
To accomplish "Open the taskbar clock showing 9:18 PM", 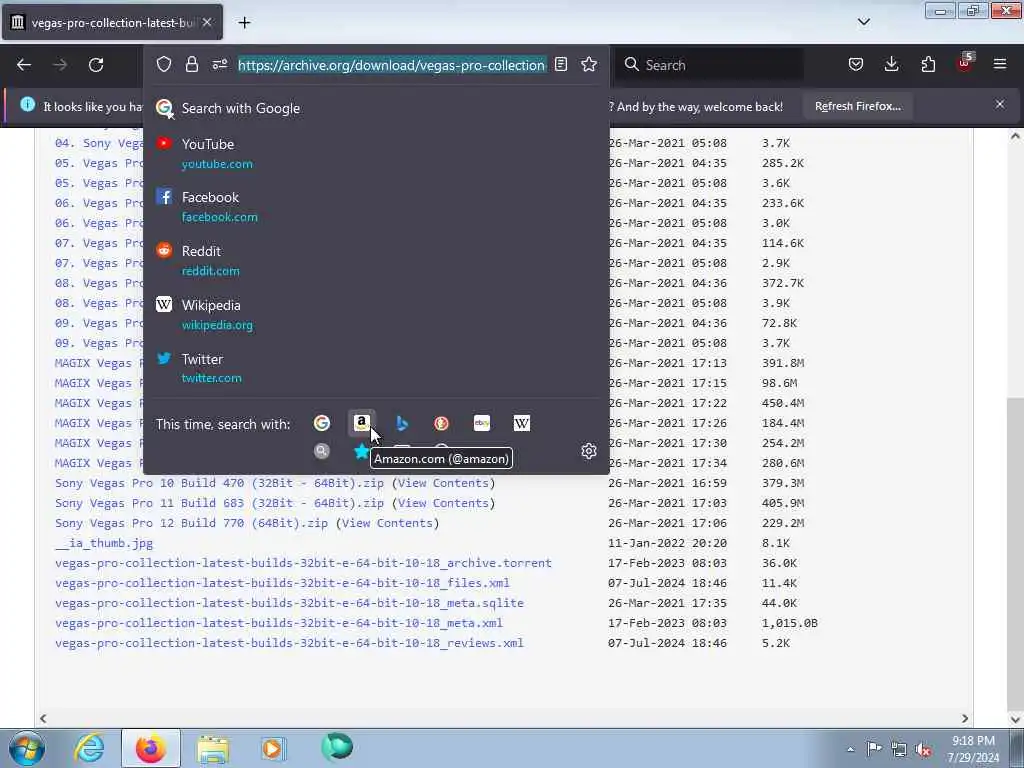I will tap(973, 749).
